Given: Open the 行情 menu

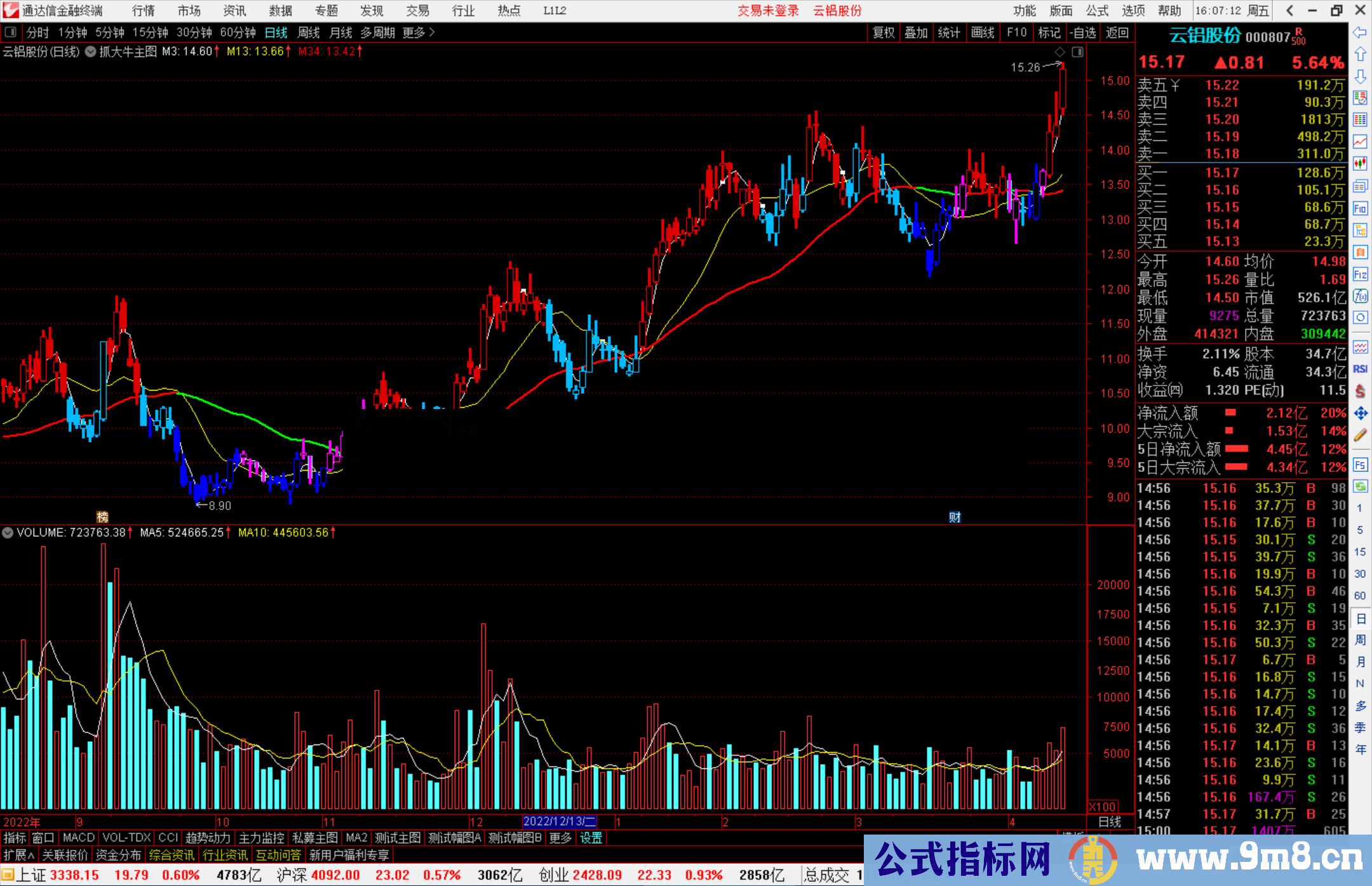Looking at the screenshot, I should click(x=143, y=11).
